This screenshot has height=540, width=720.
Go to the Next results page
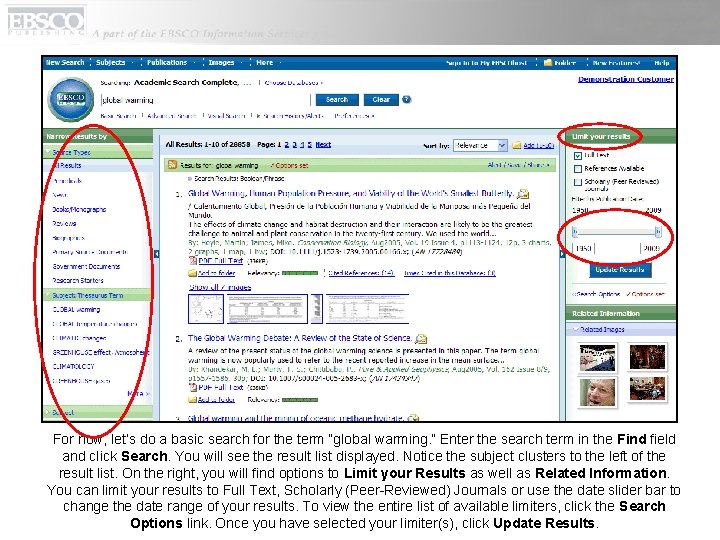click(323, 145)
